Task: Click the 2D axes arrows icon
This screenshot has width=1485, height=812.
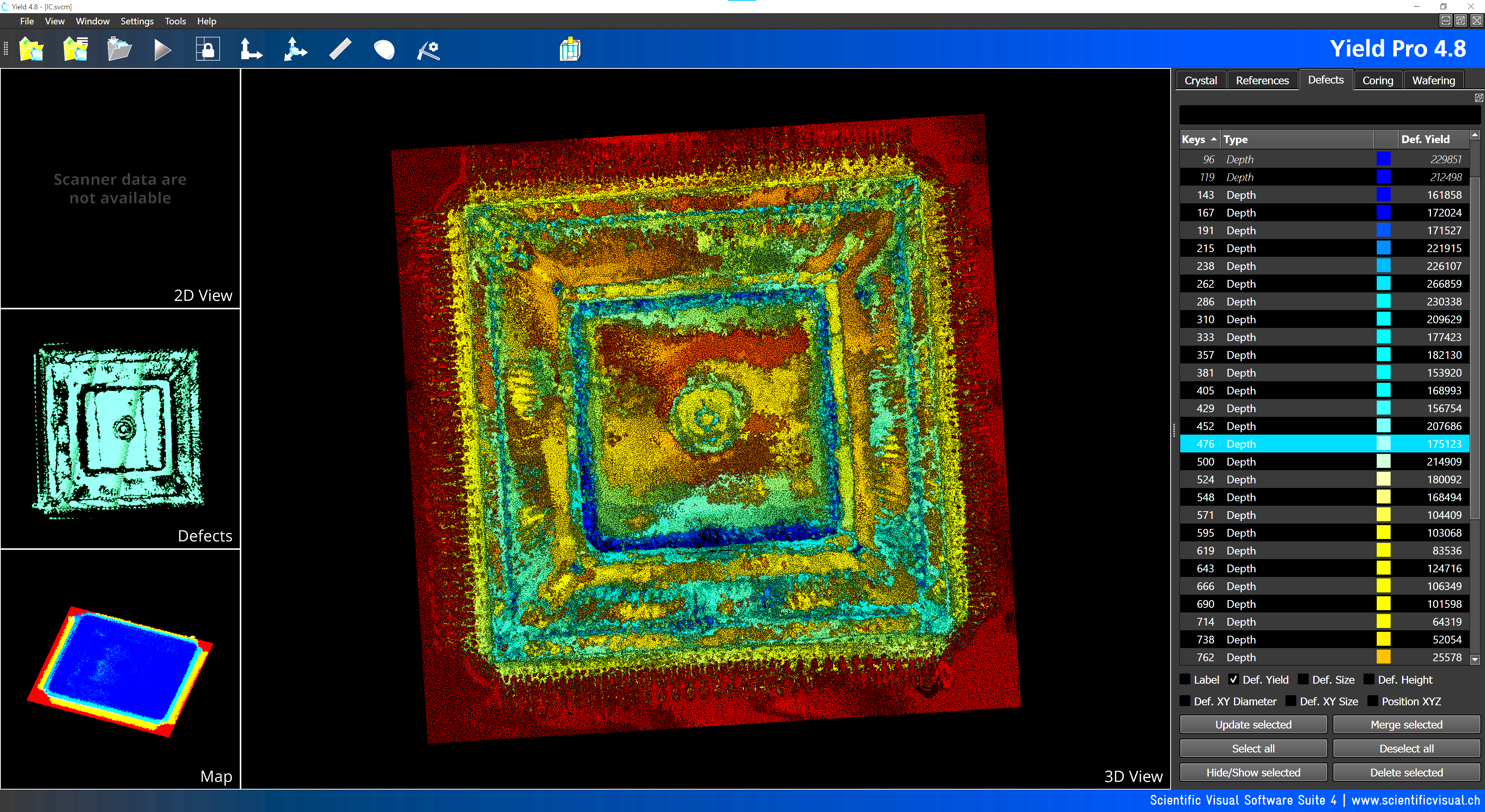Action: 251,49
